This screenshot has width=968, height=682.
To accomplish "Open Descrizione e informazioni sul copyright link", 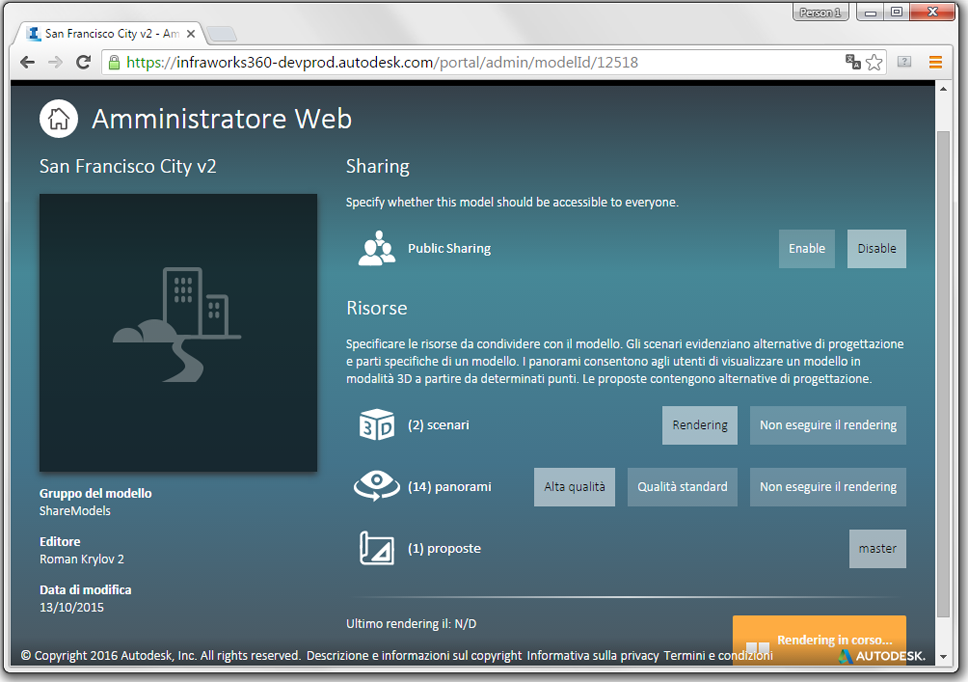I will coord(414,655).
